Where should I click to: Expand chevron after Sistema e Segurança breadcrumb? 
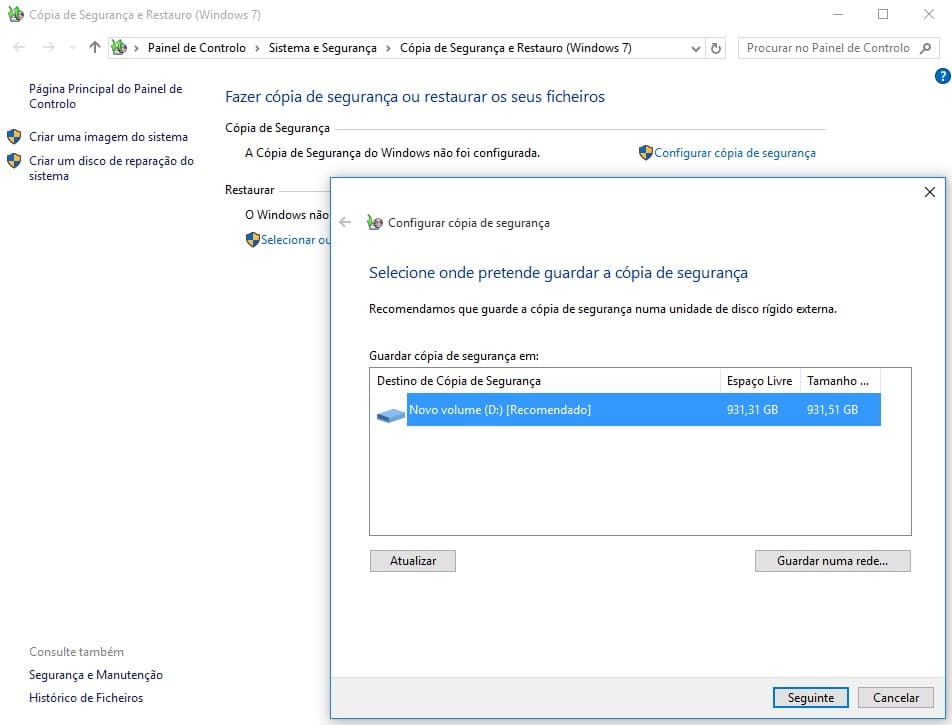[x=388, y=49]
